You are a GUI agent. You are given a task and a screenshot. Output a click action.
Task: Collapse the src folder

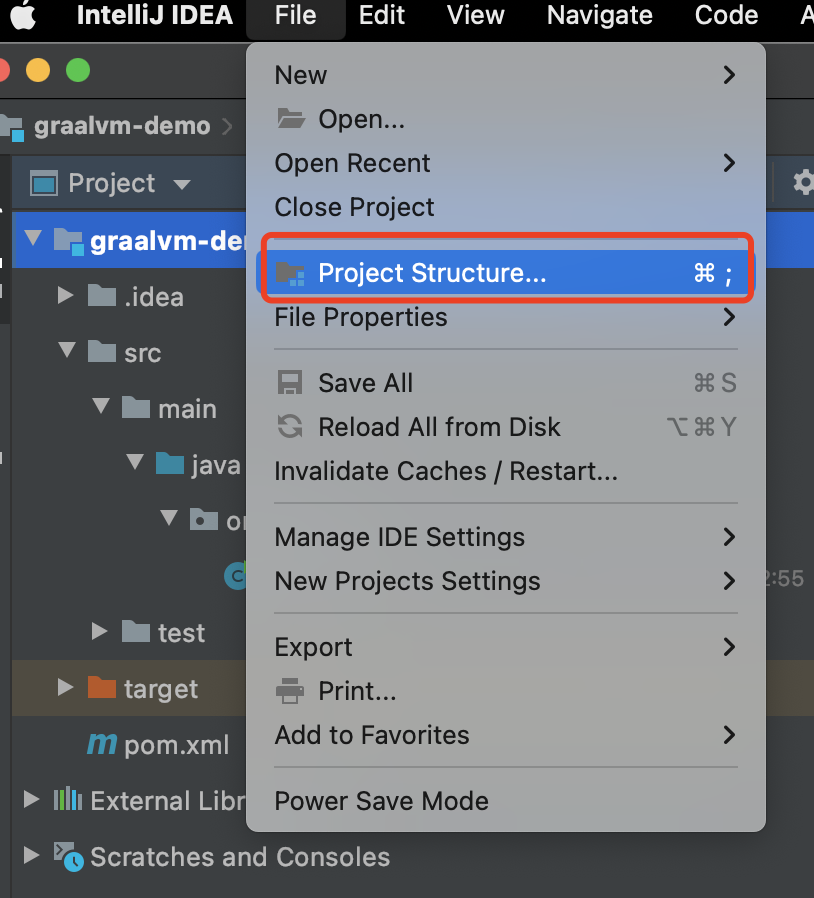pos(67,350)
